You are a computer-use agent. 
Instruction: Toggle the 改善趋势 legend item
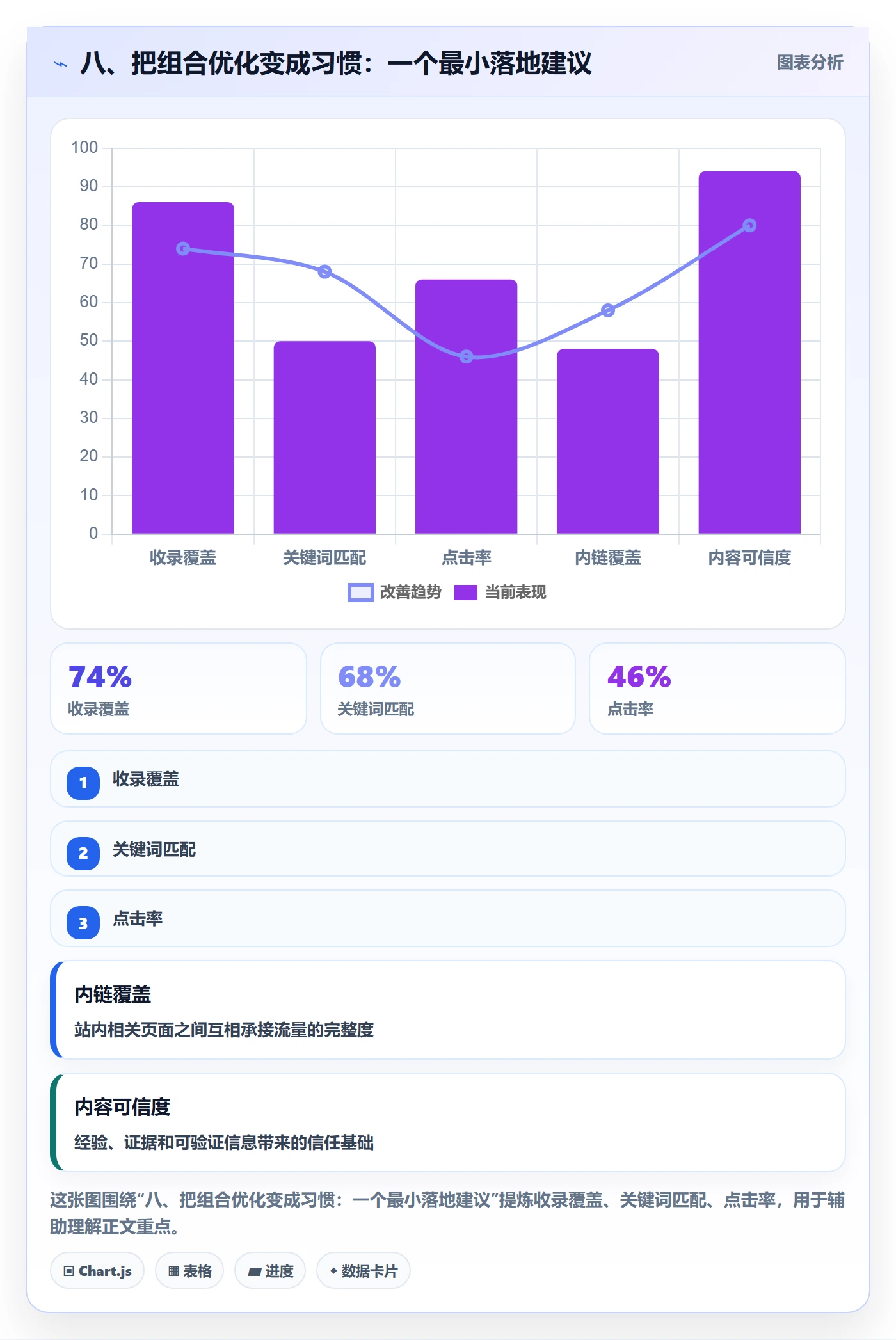[394, 593]
